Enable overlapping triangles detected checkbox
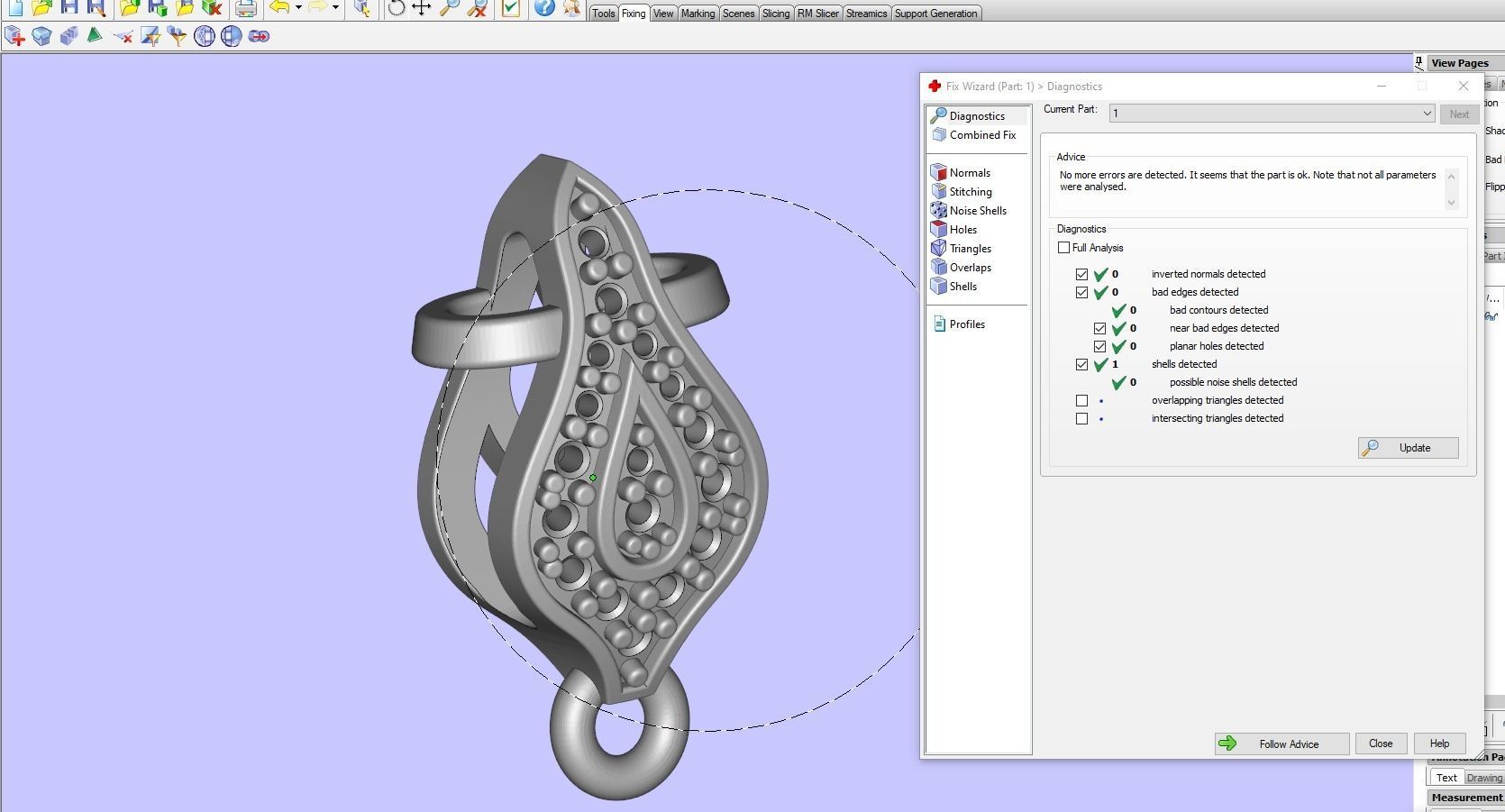 coord(1082,400)
